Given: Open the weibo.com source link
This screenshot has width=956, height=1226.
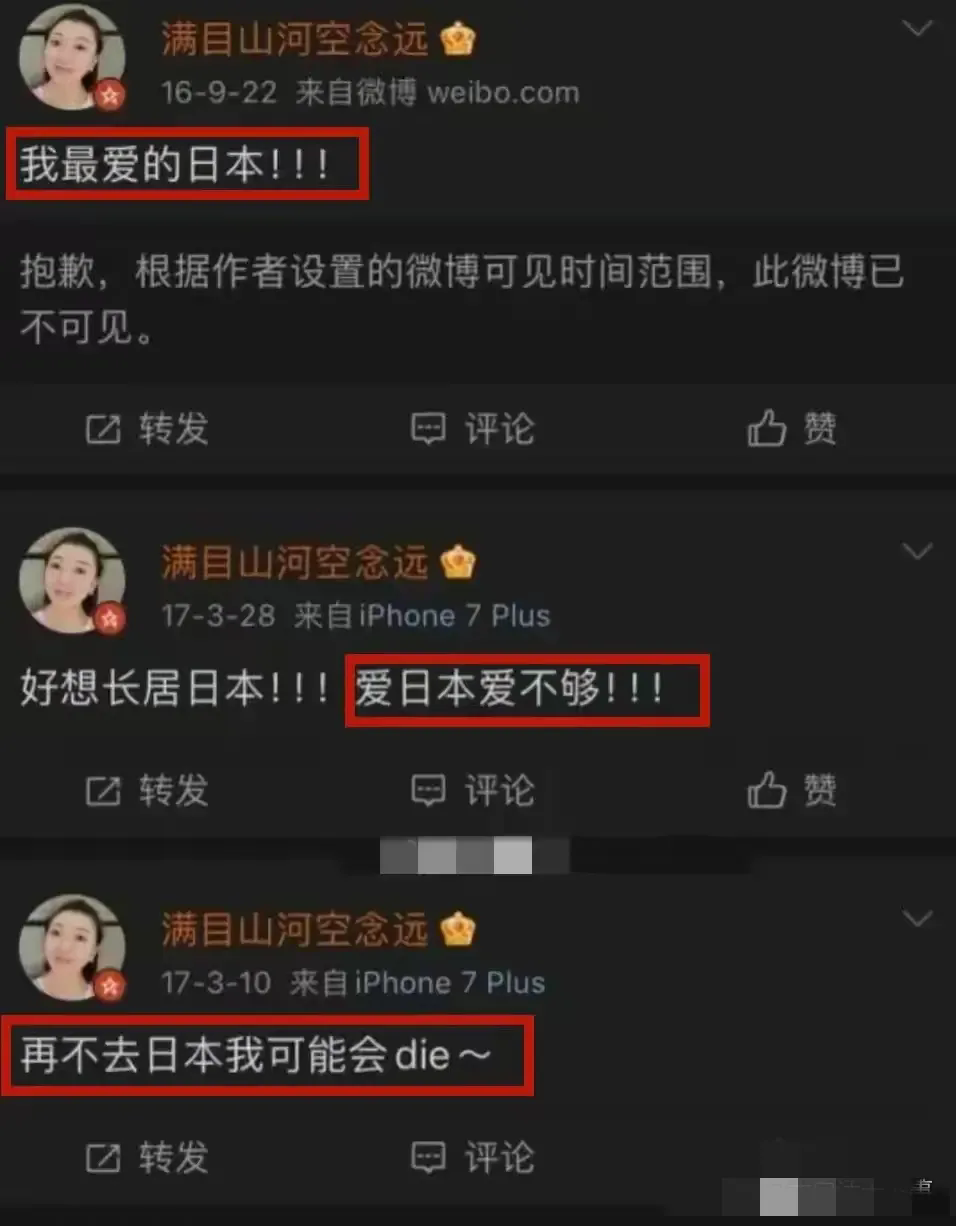Looking at the screenshot, I should pos(503,93).
